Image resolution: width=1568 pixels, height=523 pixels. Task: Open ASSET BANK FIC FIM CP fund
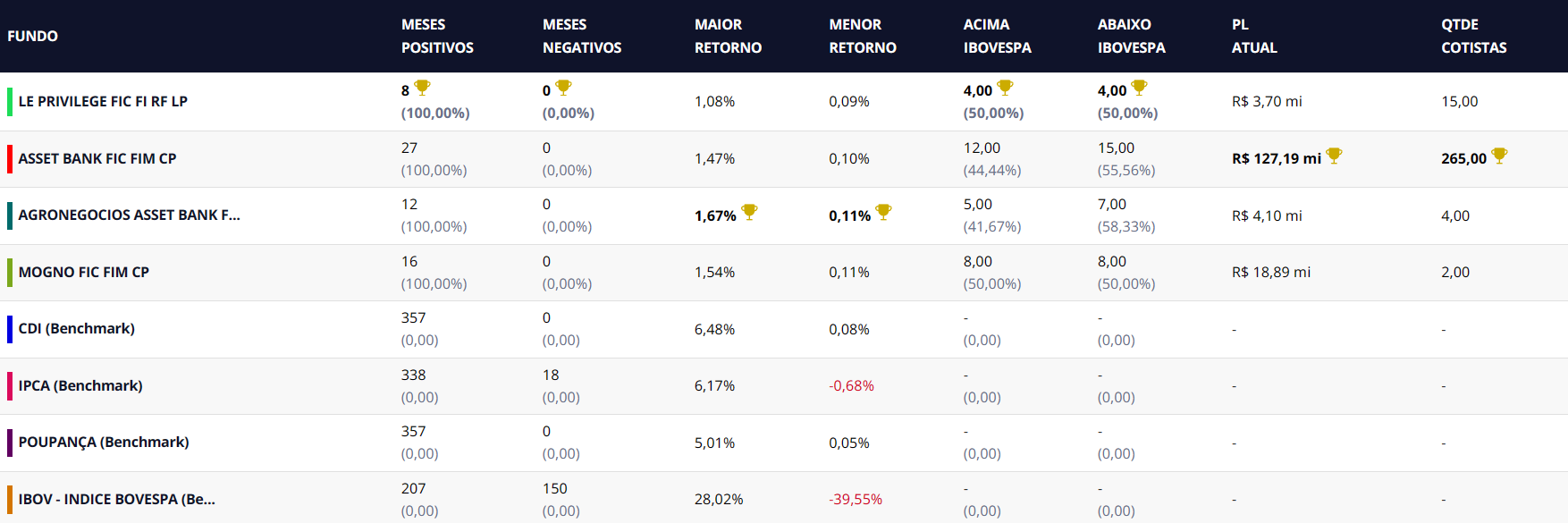pyautogui.click(x=97, y=158)
